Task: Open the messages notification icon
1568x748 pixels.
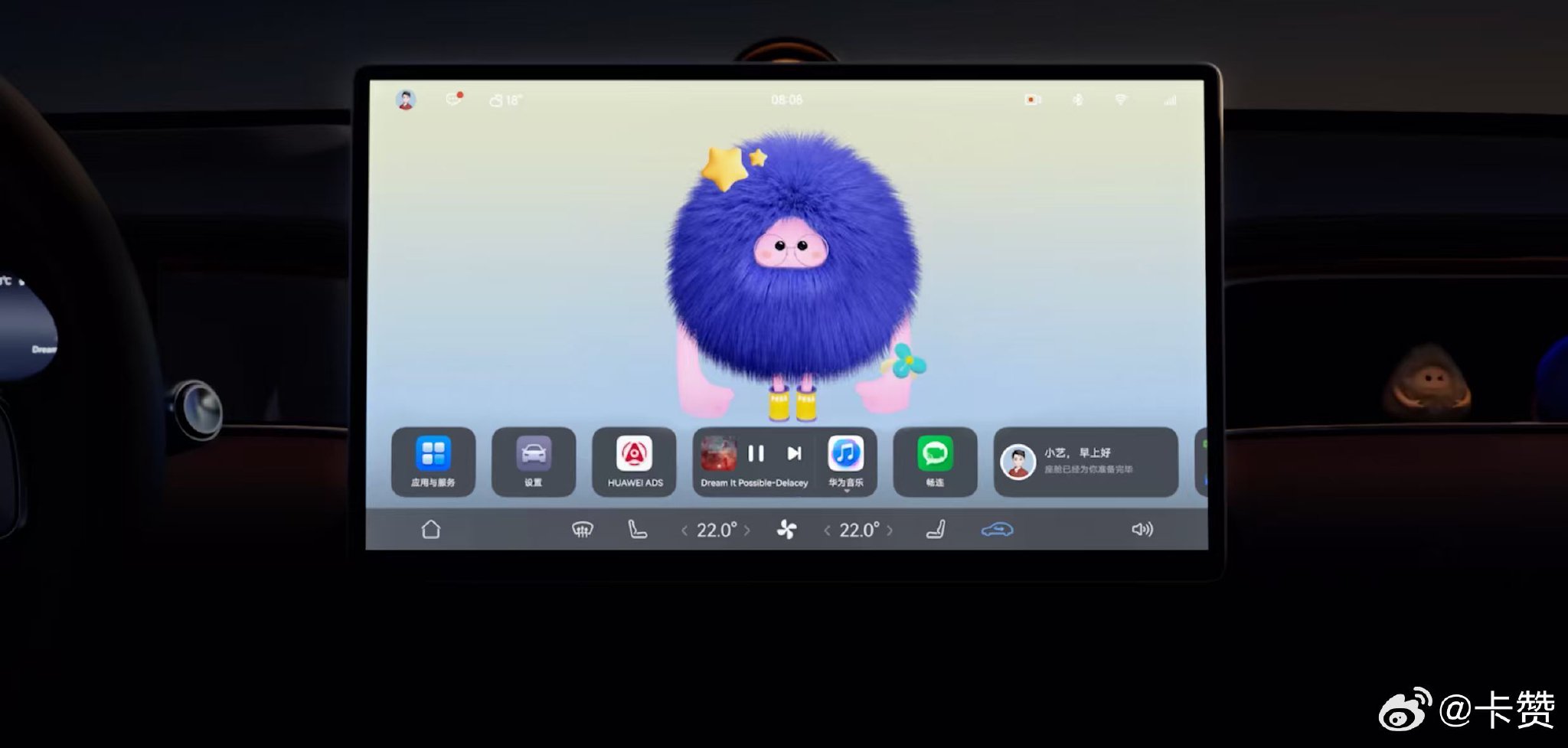Action: click(x=455, y=100)
